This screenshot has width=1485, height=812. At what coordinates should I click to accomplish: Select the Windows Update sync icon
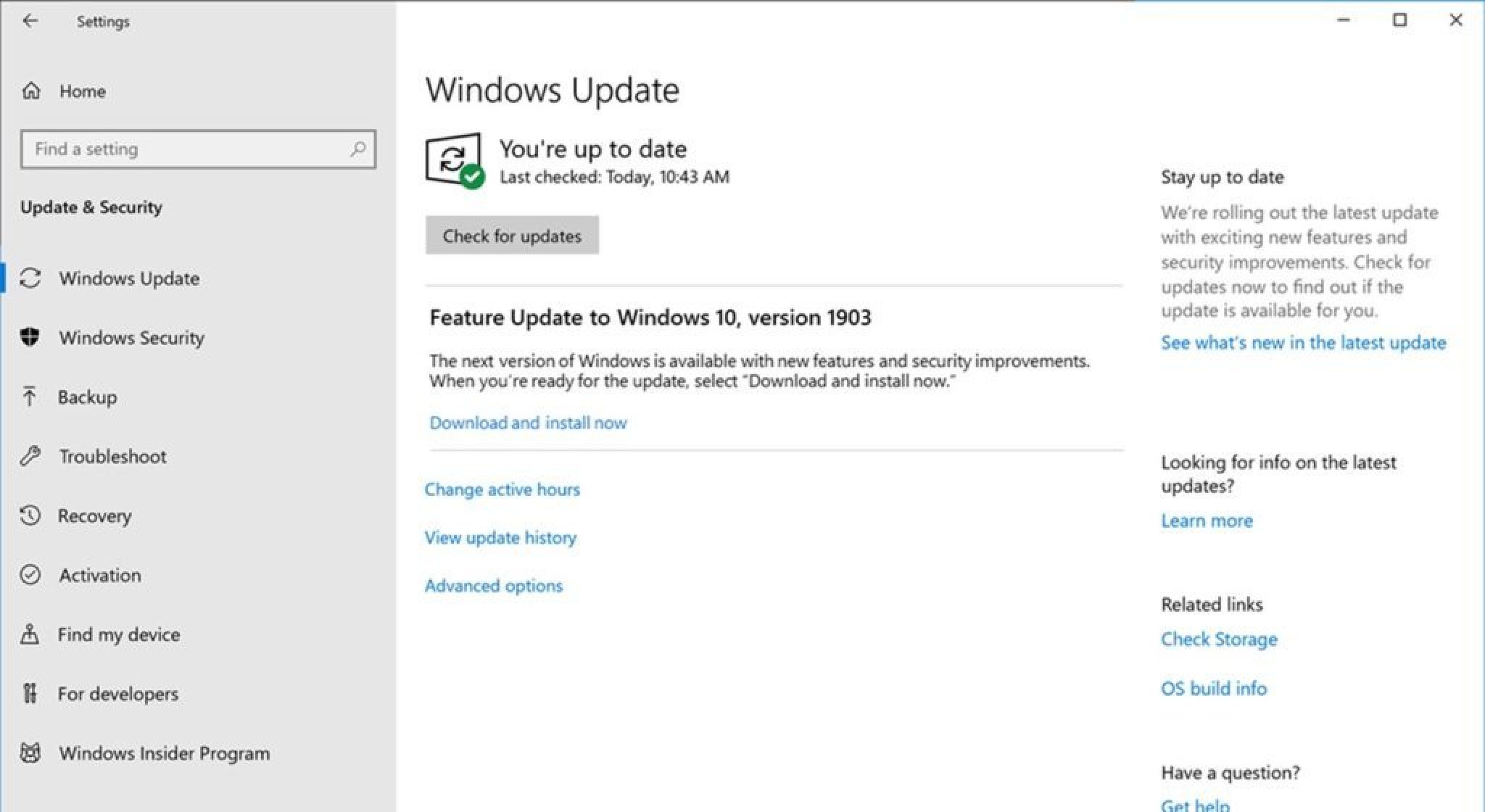click(30, 278)
